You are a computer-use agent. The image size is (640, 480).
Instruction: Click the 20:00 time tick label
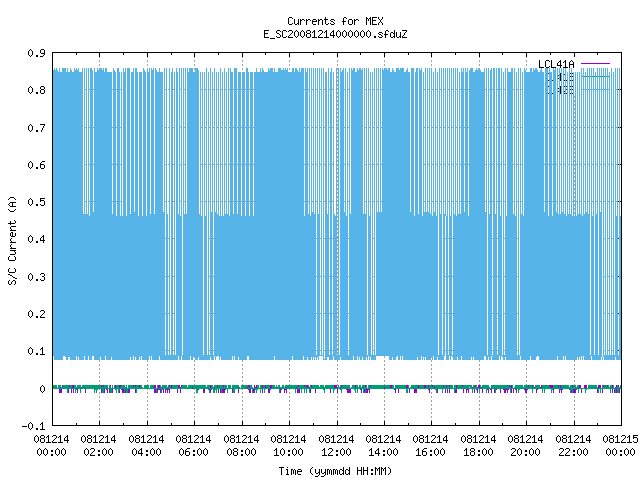pyautogui.click(x=525, y=446)
